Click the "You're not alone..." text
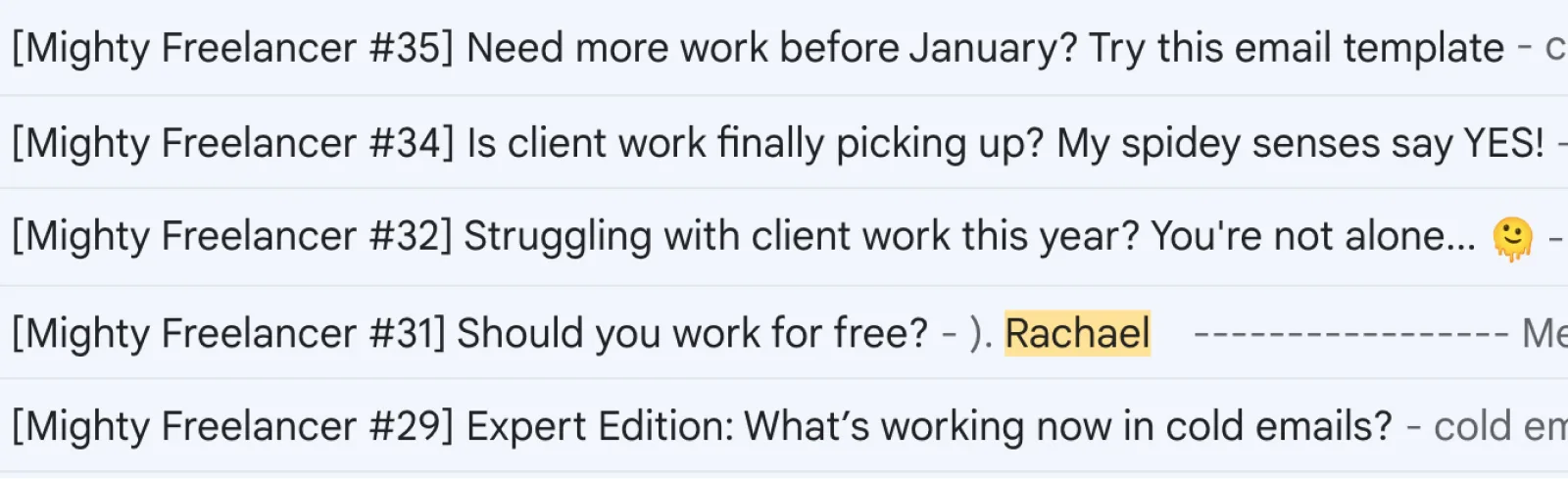 click(1312, 236)
